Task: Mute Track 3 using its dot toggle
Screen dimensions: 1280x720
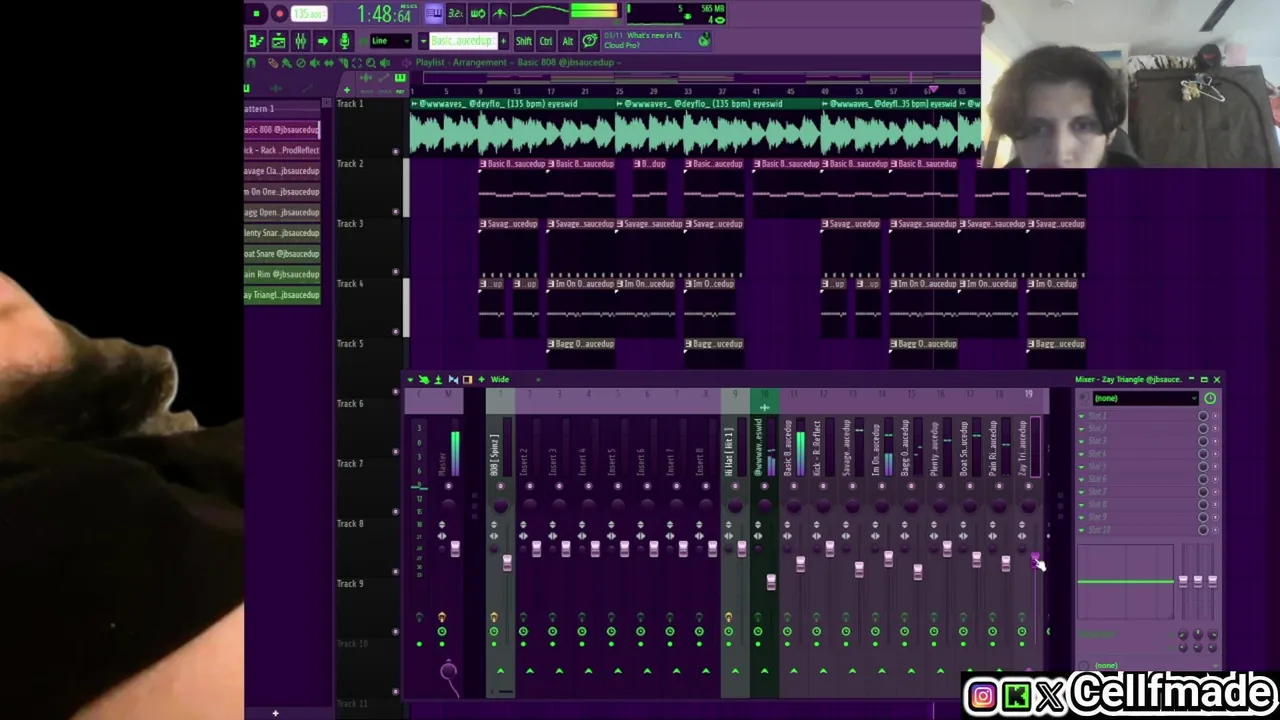Action: (396, 272)
